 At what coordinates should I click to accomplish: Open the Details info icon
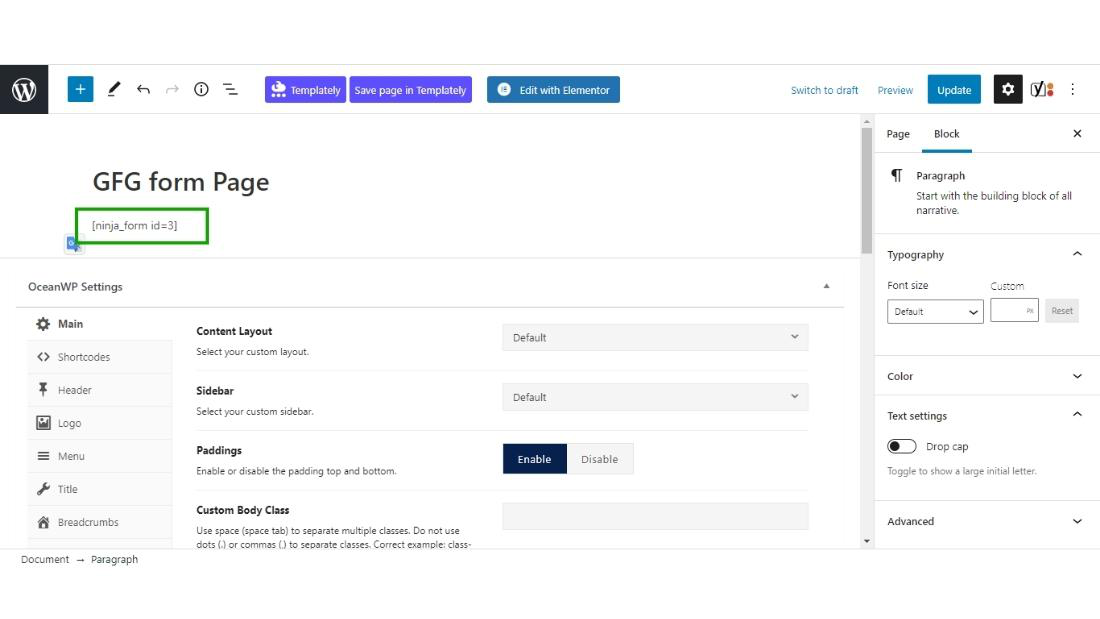coord(201,89)
